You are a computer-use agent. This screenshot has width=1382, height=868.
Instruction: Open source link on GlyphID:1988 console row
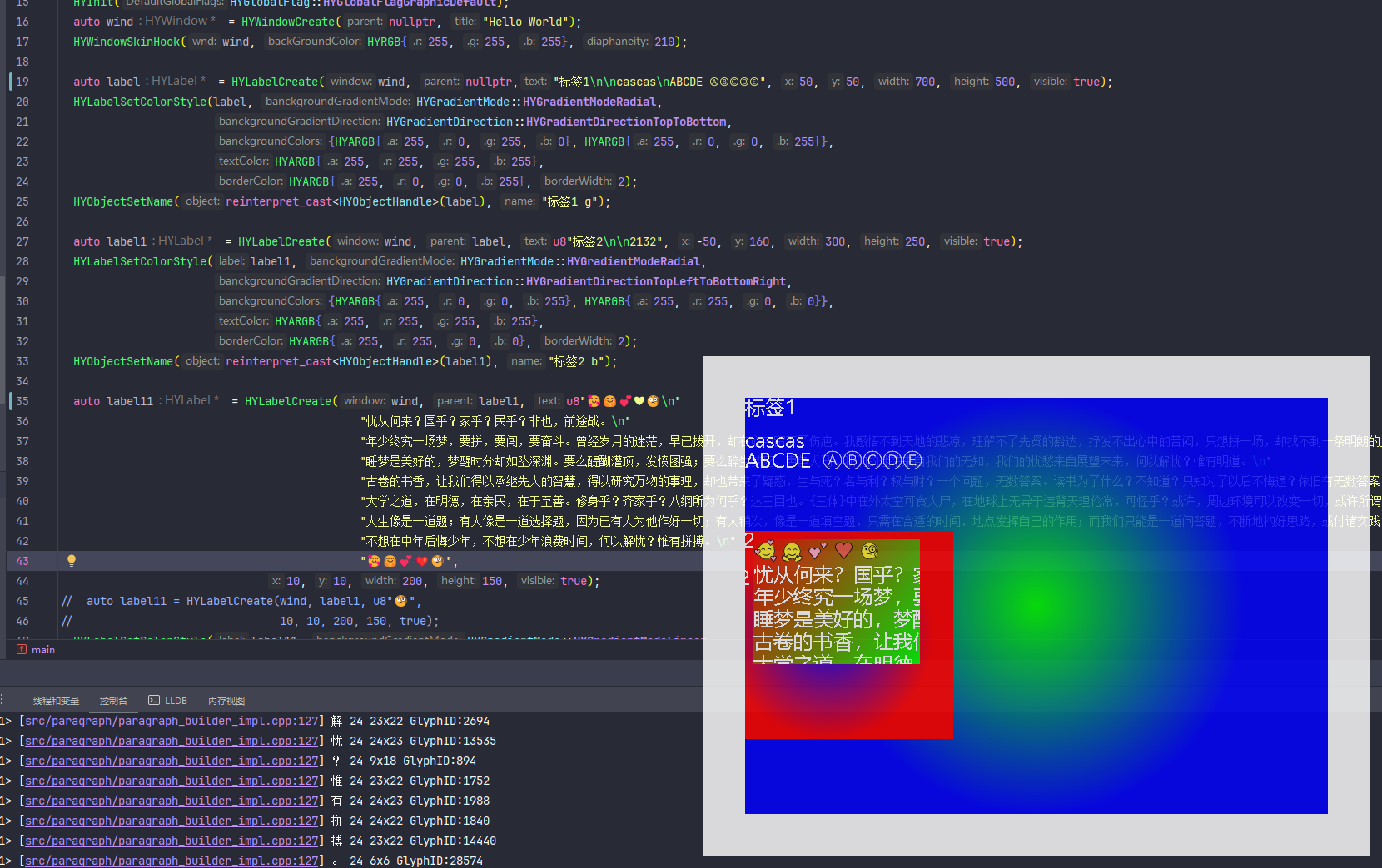click(x=172, y=801)
